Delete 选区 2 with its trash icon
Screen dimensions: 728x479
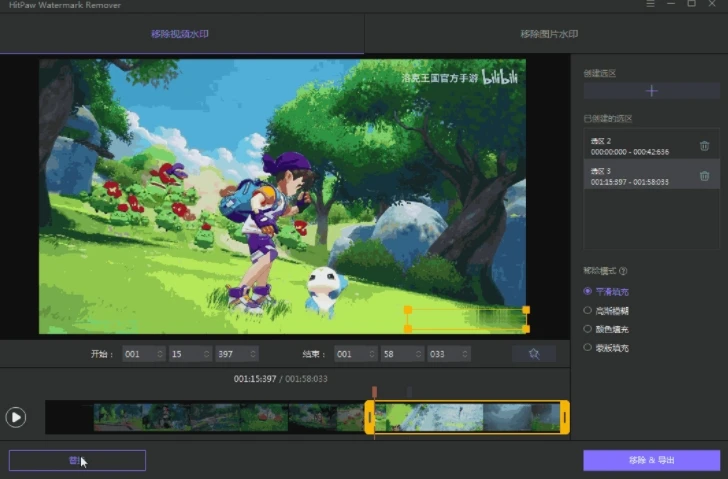(x=704, y=146)
